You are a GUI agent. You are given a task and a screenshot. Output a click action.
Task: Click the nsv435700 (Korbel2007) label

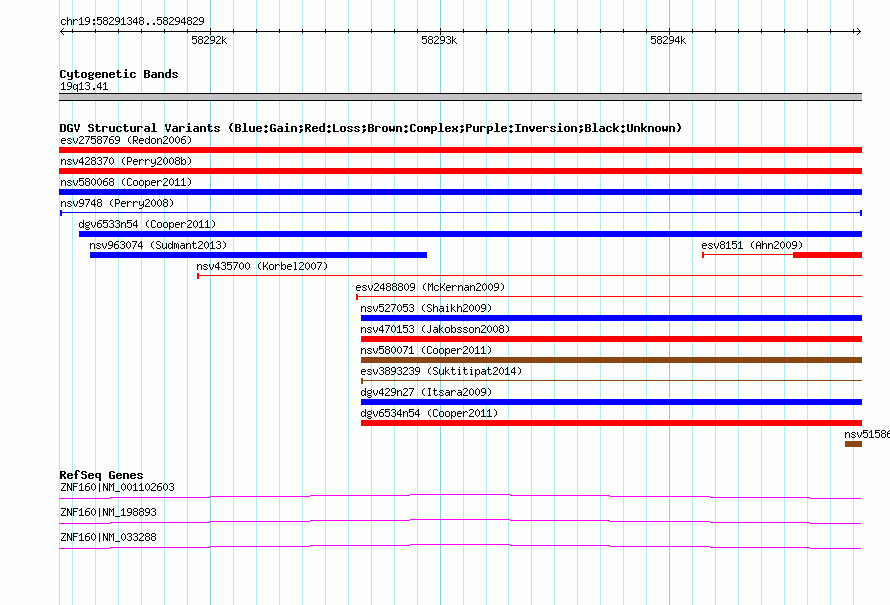coord(262,266)
